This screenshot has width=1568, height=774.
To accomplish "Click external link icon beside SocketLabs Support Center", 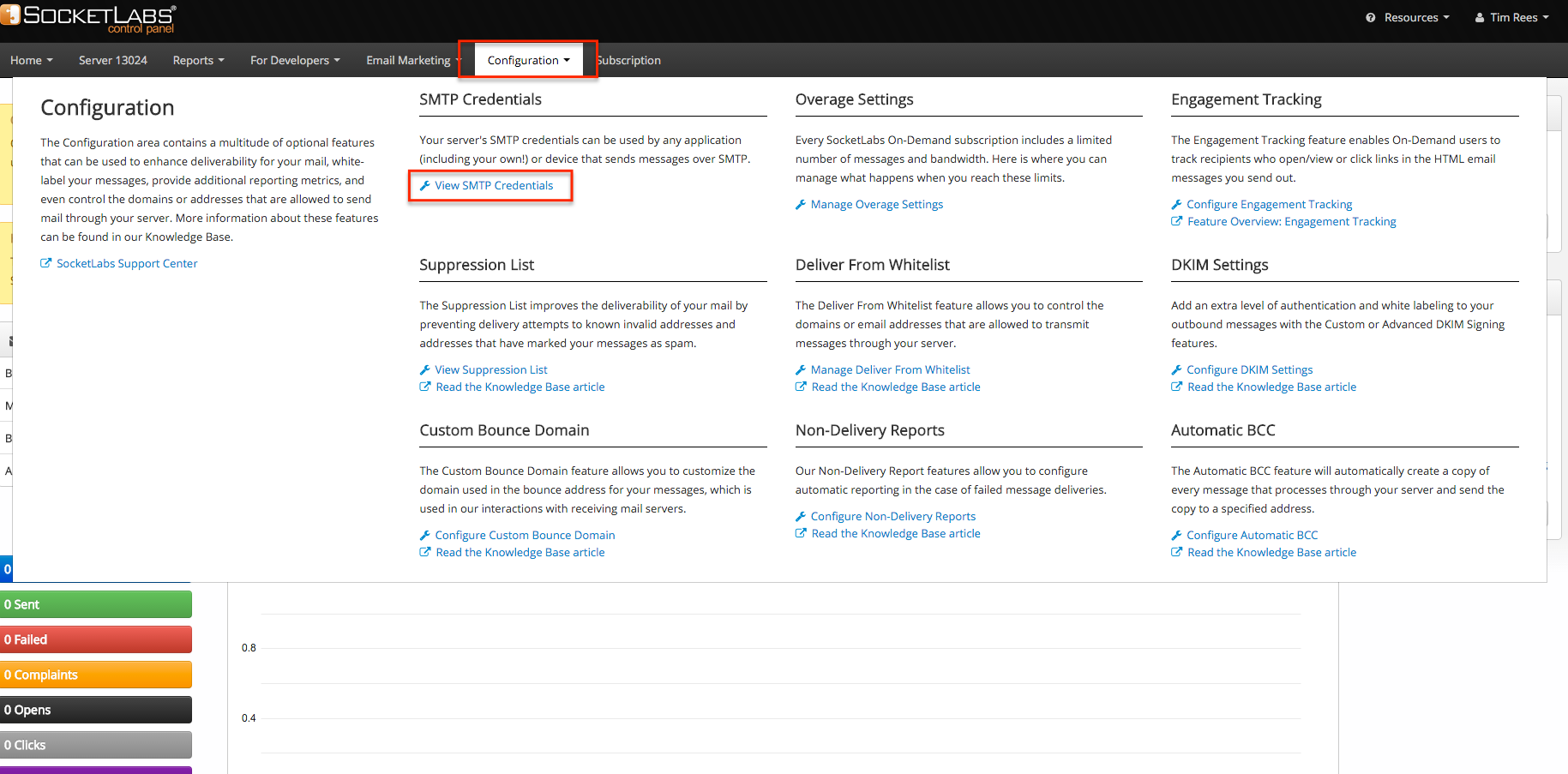I will click(x=46, y=263).
